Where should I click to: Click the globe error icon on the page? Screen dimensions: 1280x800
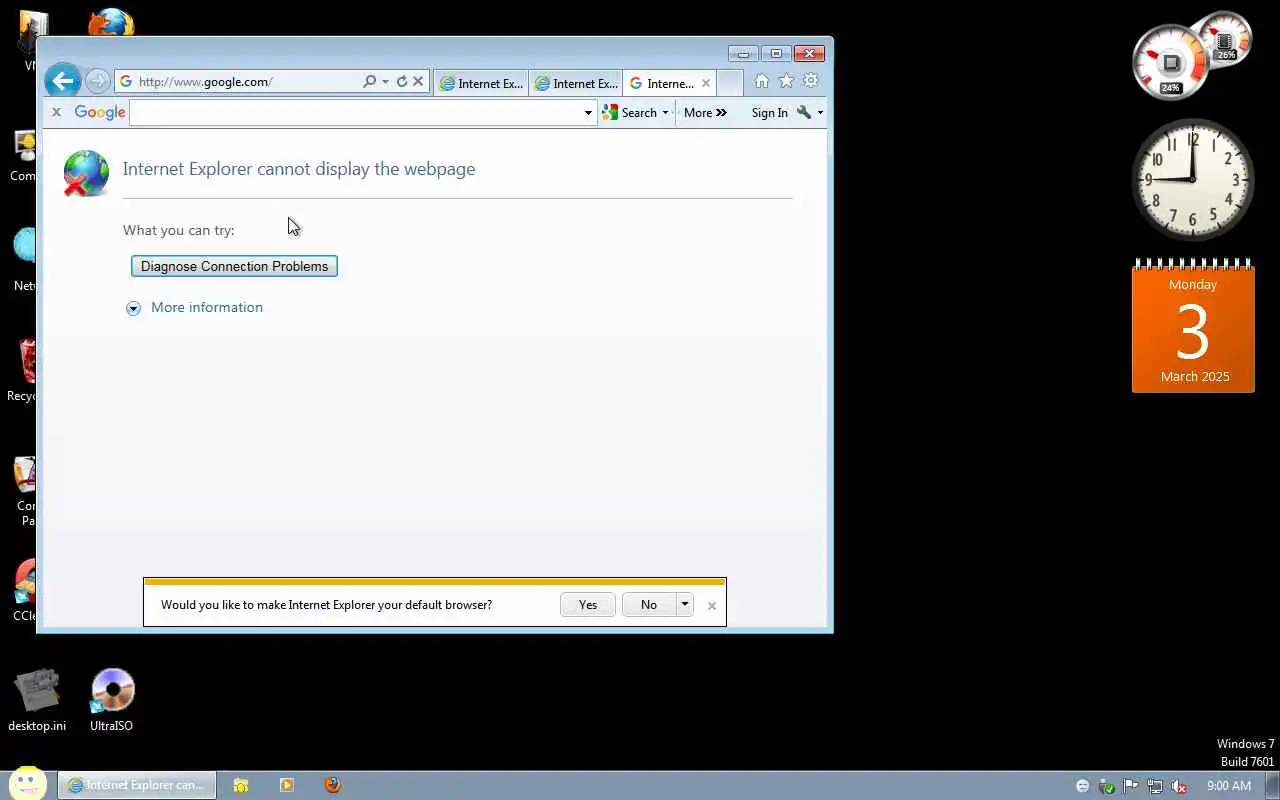[x=86, y=173]
